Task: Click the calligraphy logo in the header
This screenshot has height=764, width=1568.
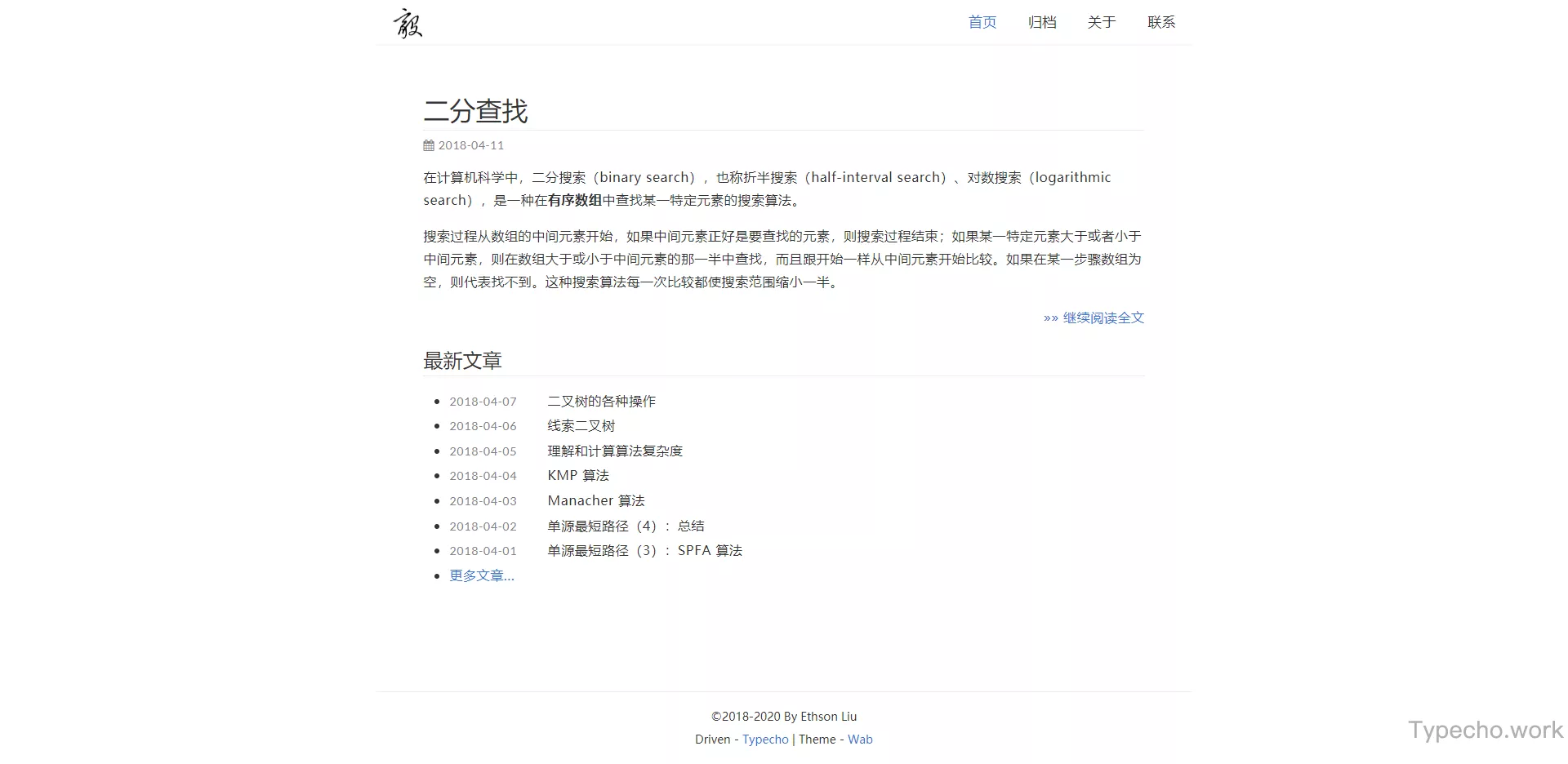Action: click(406, 23)
